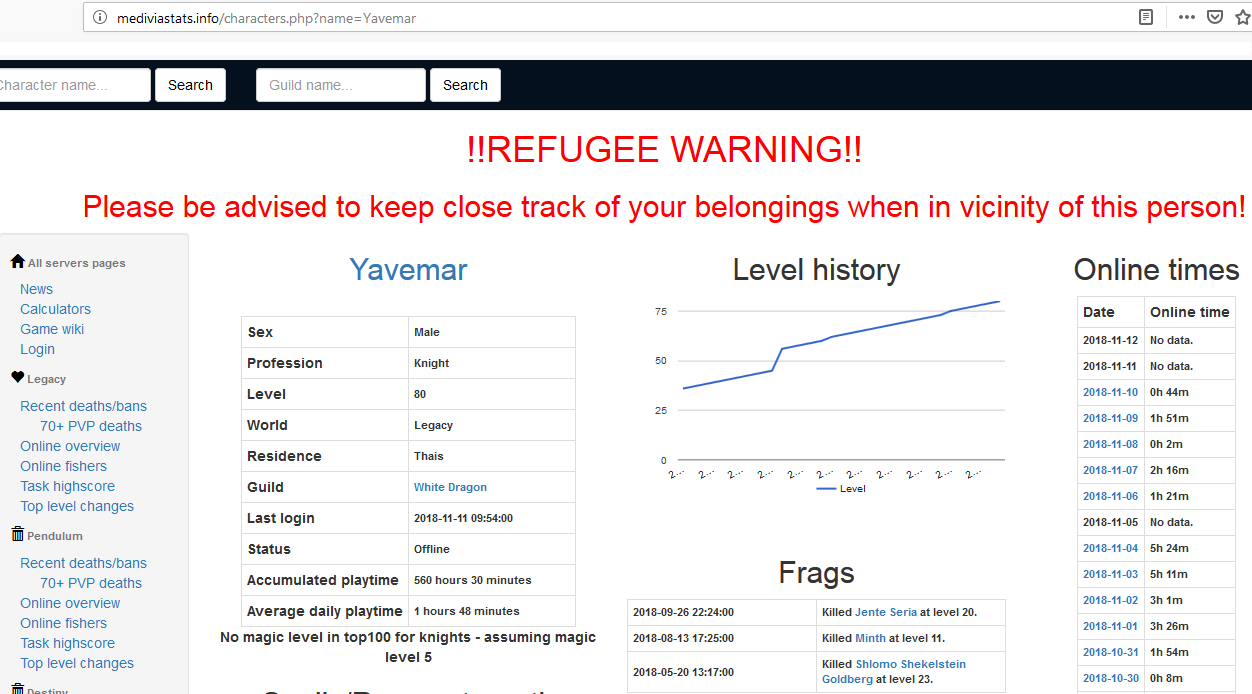This screenshot has width=1252, height=694.
Task: Open the Login link in sidebar
Action: point(37,349)
